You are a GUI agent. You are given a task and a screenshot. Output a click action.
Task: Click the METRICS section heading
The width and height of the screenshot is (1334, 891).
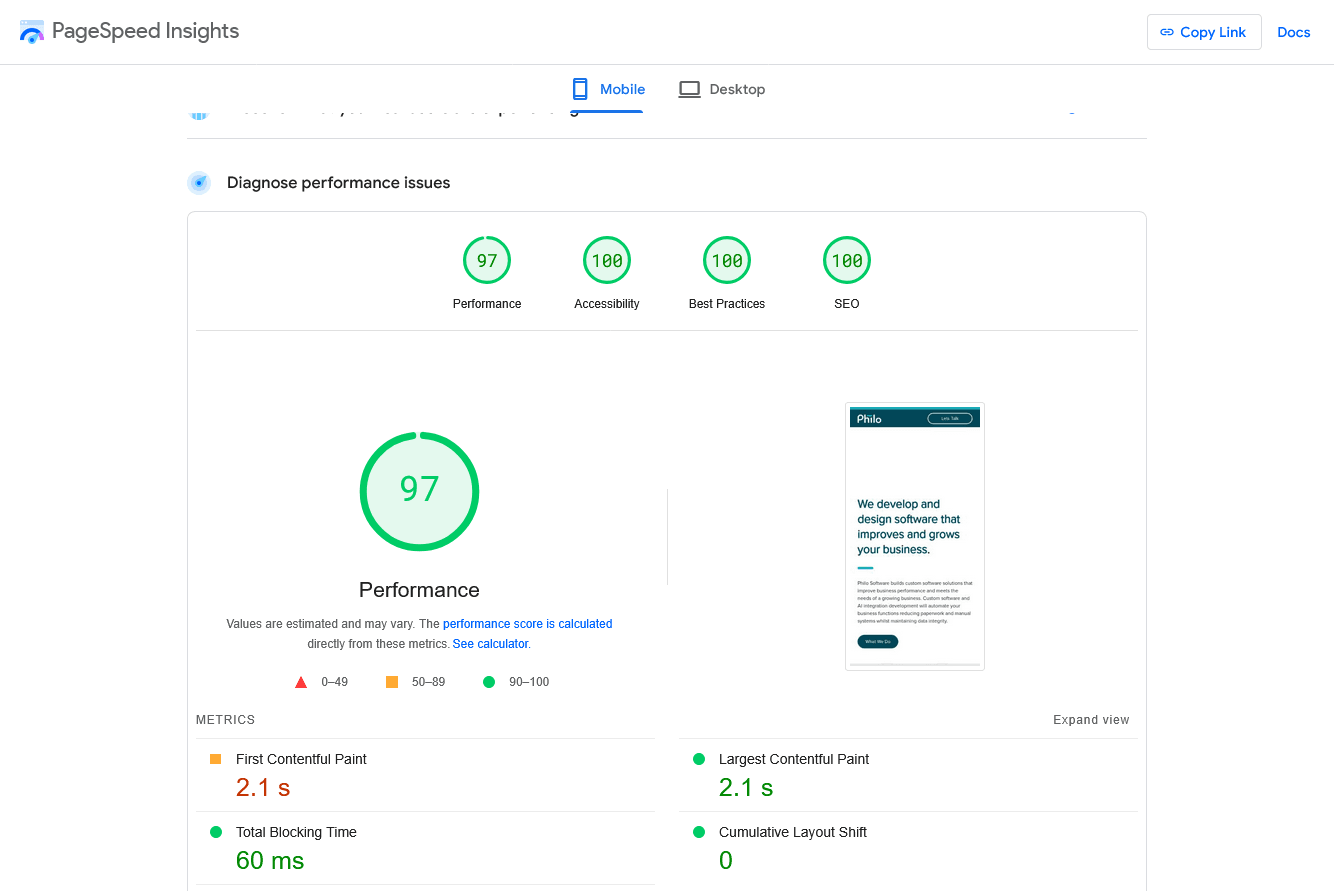226,720
